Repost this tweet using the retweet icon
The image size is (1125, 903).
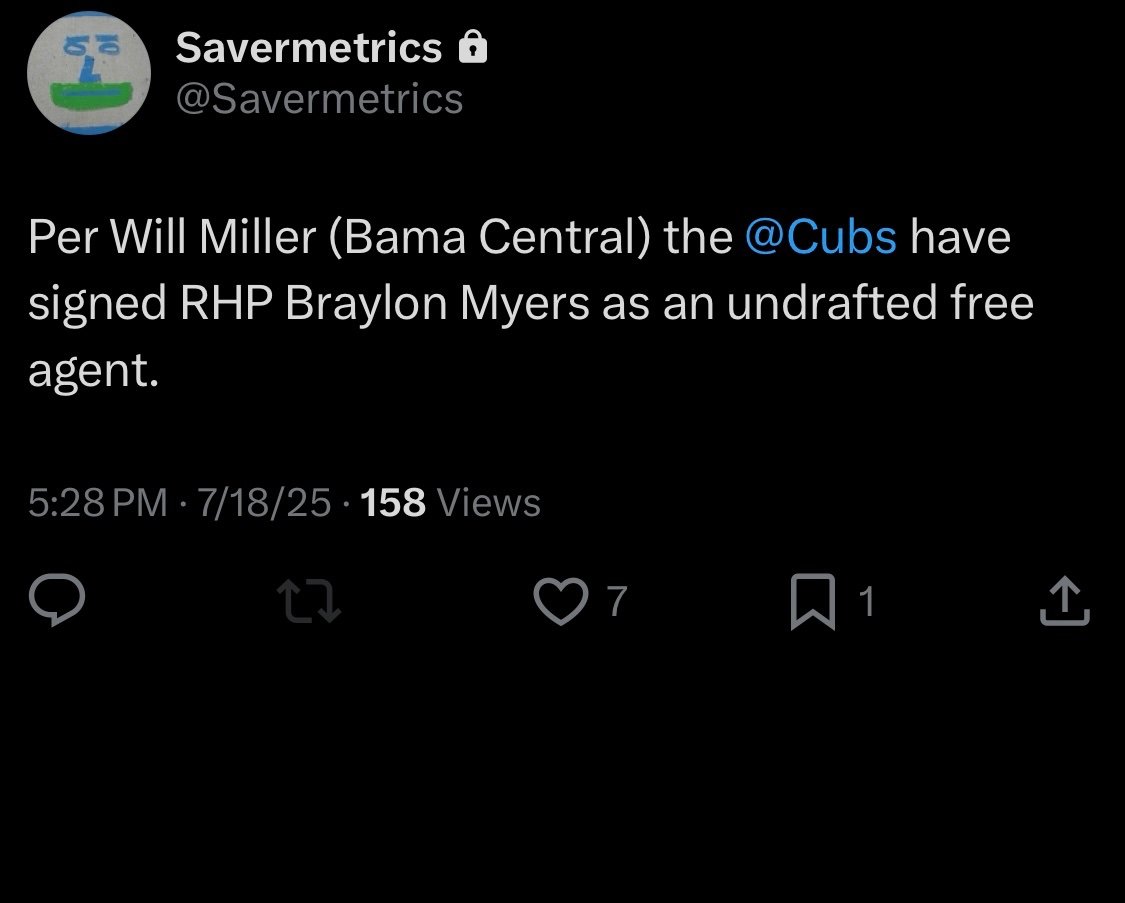pos(309,602)
